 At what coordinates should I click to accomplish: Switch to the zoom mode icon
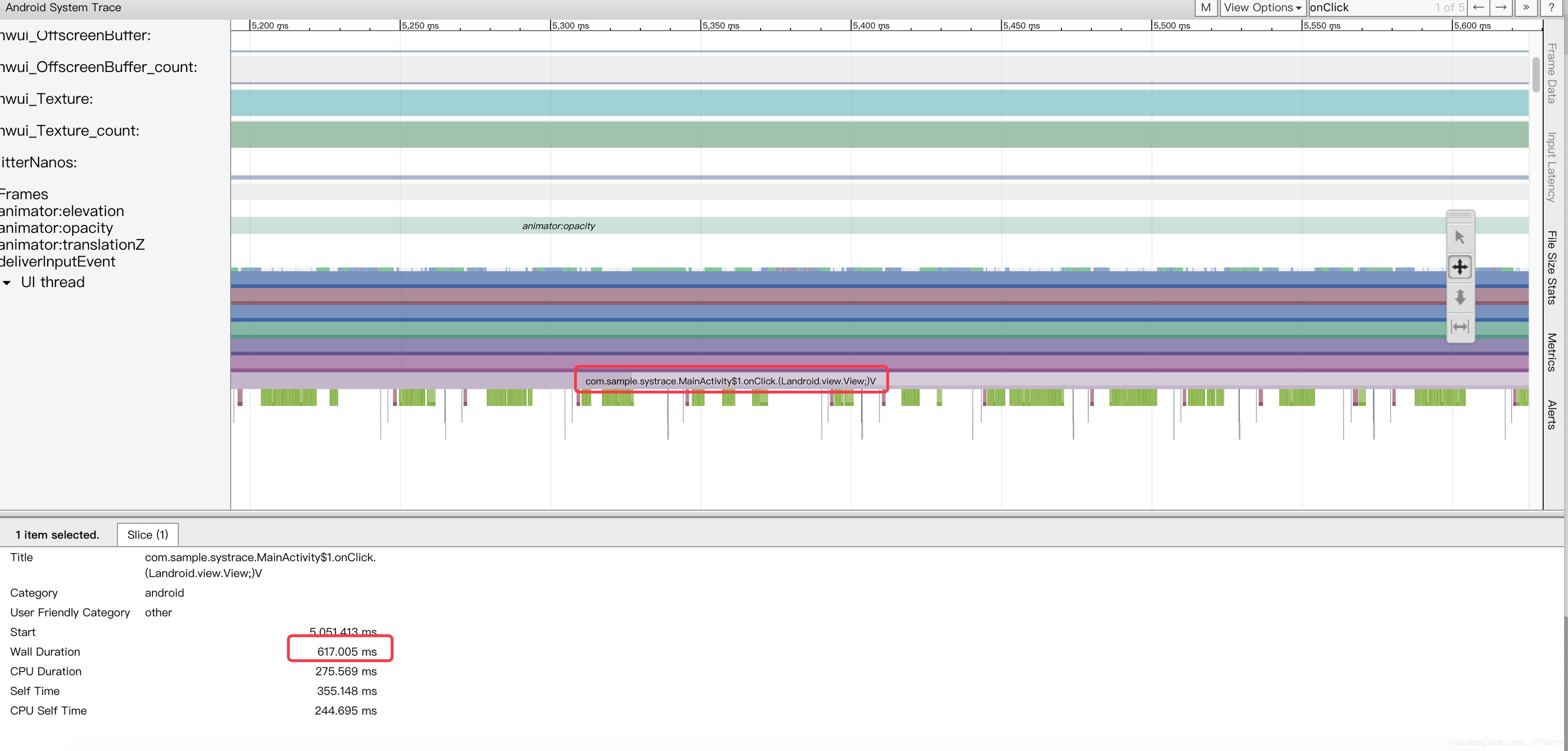[1460, 297]
